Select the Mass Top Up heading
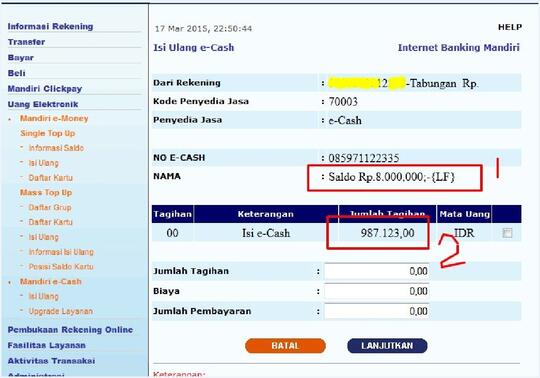The width and height of the screenshot is (540, 378). [x=46, y=192]
